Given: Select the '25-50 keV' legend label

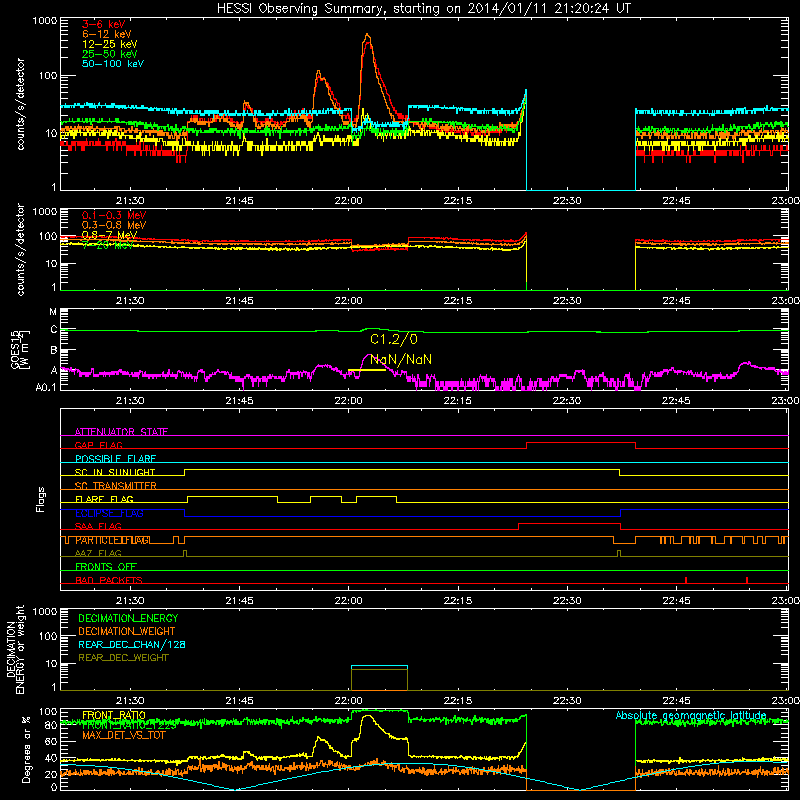Looking at the screenshot, I should pos(110,54).
